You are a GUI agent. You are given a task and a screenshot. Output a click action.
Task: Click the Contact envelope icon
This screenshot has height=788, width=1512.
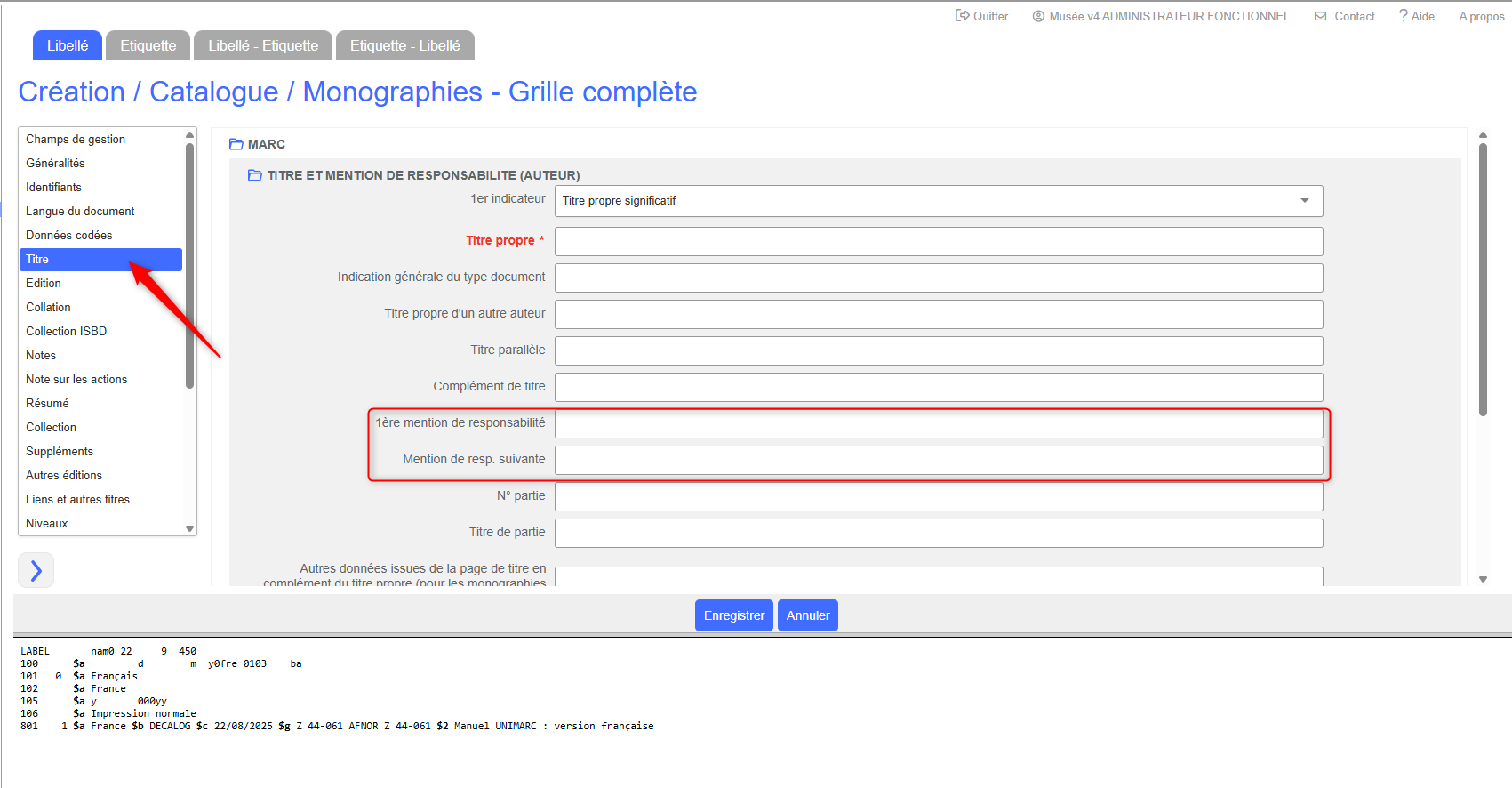tap(1321, 16)
